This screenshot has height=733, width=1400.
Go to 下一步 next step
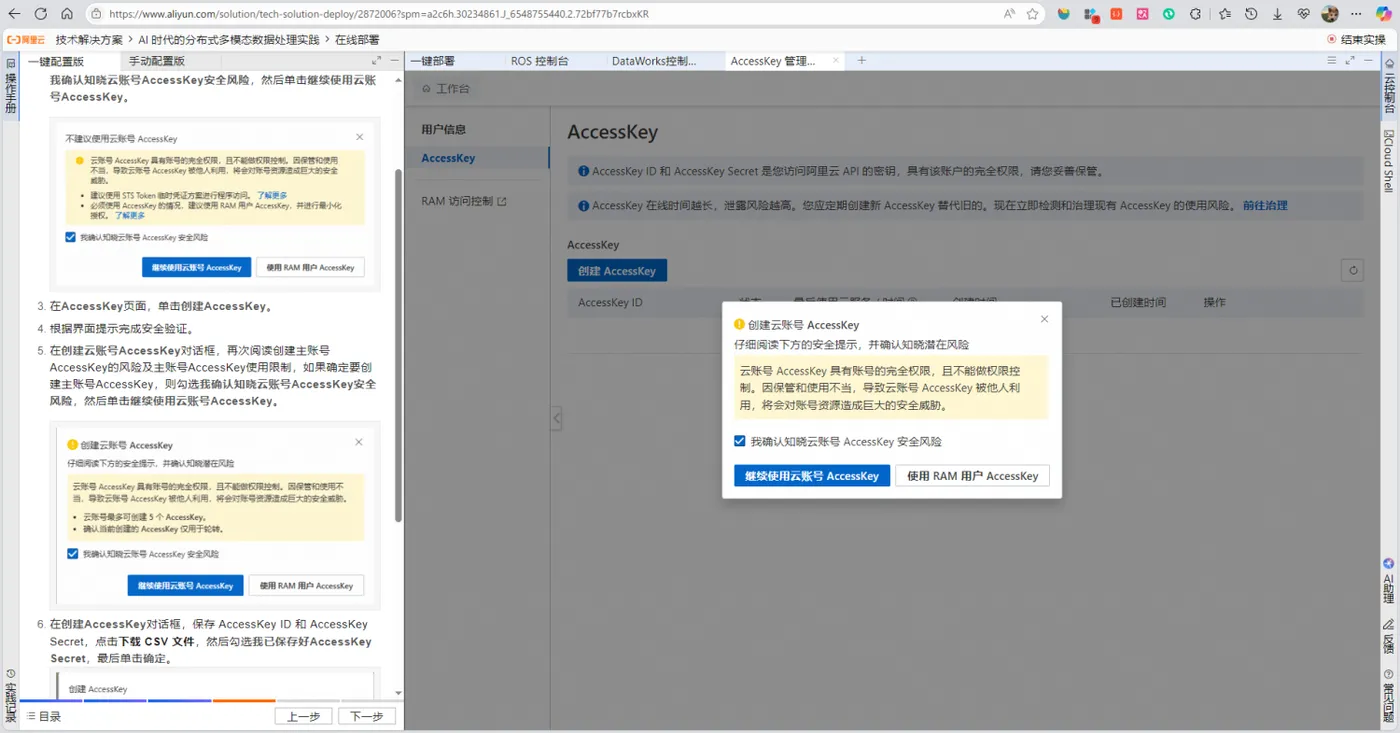pyautogui.click(x=367, y=716)
